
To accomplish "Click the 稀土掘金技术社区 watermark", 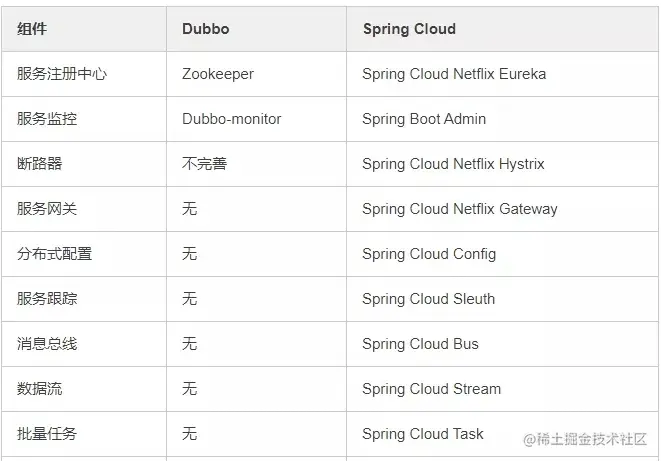I will pyautogui.click(x=585, y=440).
